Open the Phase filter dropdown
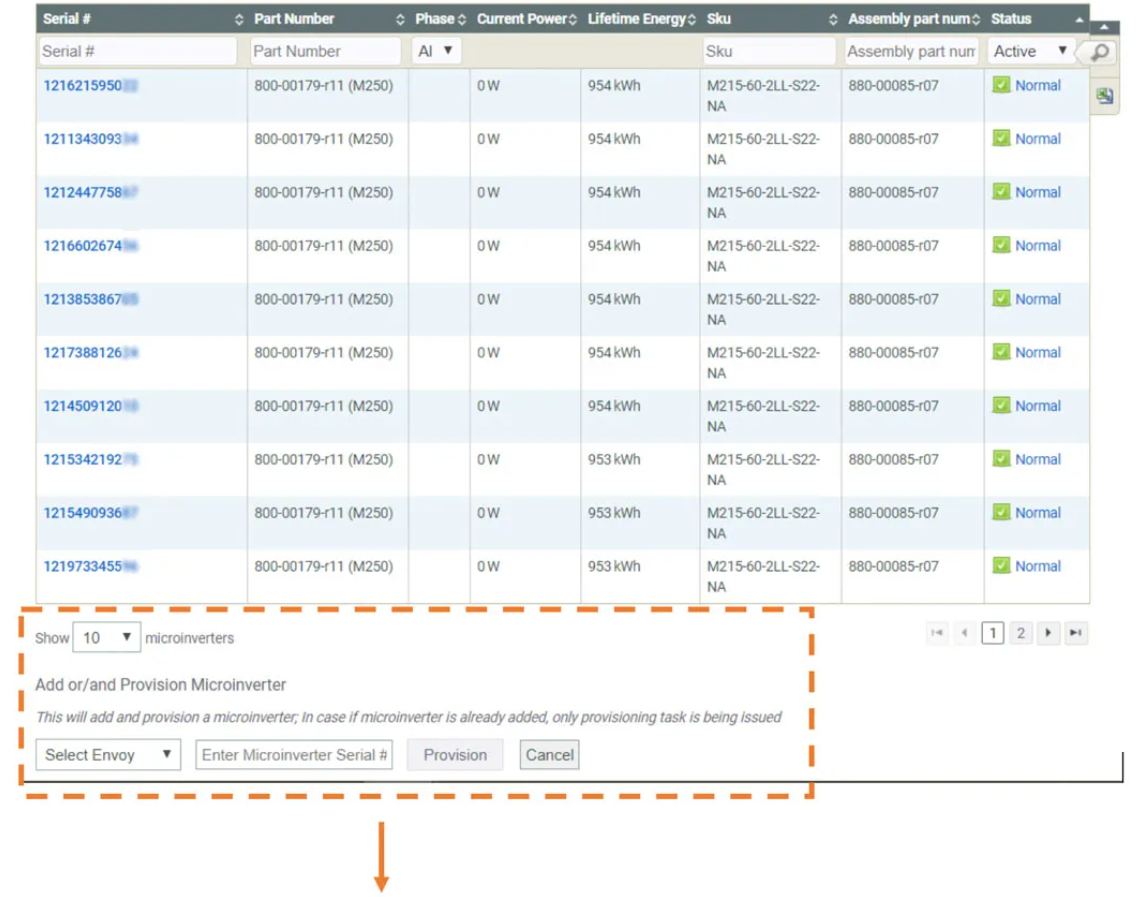 [434, 50]
